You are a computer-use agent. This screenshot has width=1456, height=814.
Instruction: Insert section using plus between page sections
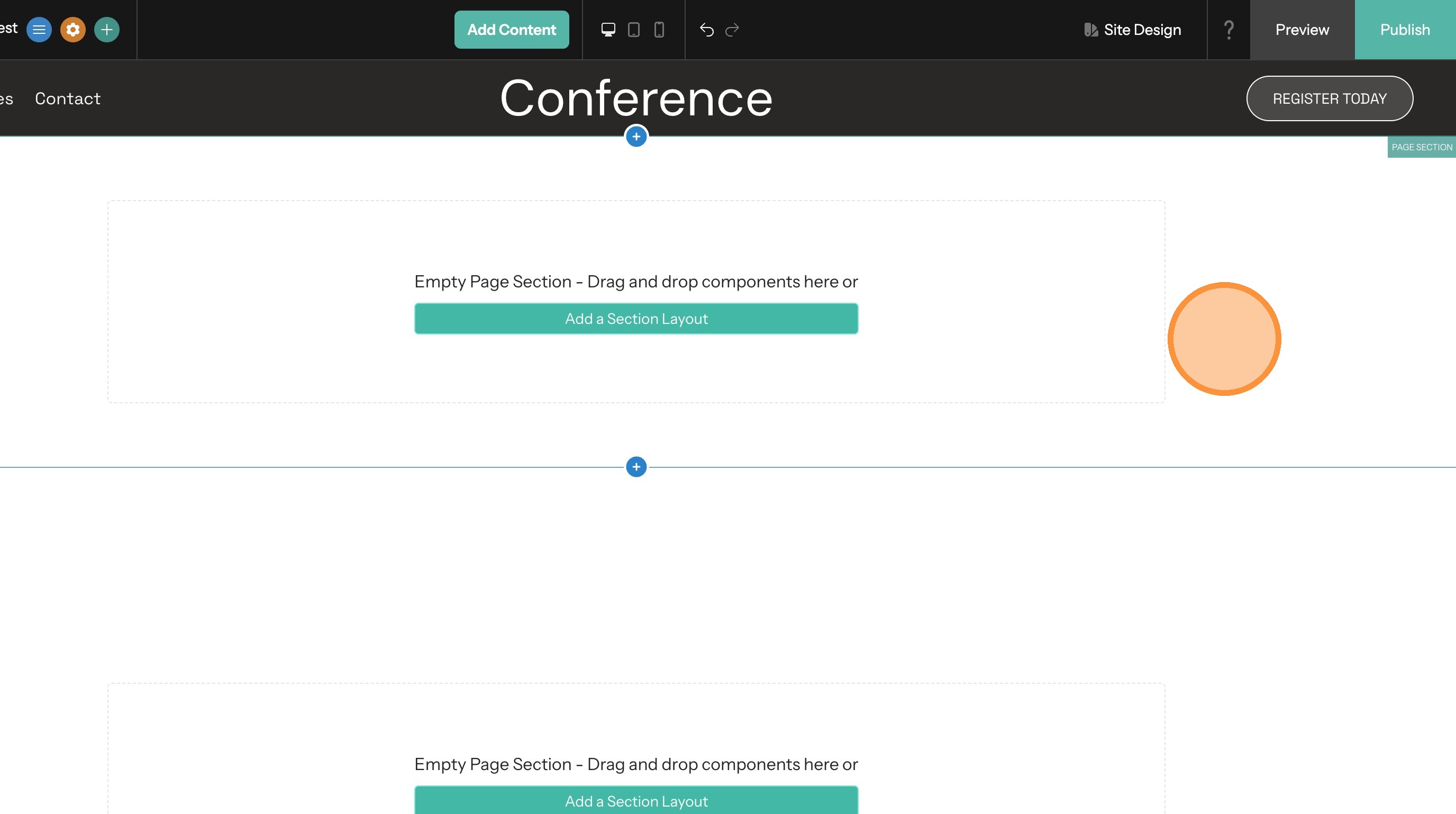(636, 467)
